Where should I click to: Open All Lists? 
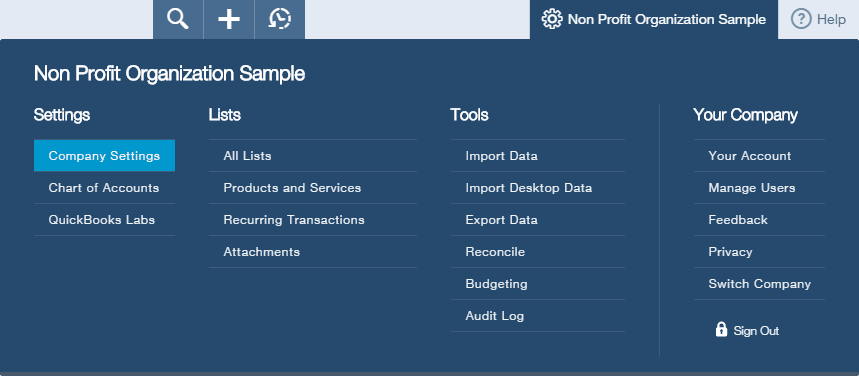(x=313, y=156)
